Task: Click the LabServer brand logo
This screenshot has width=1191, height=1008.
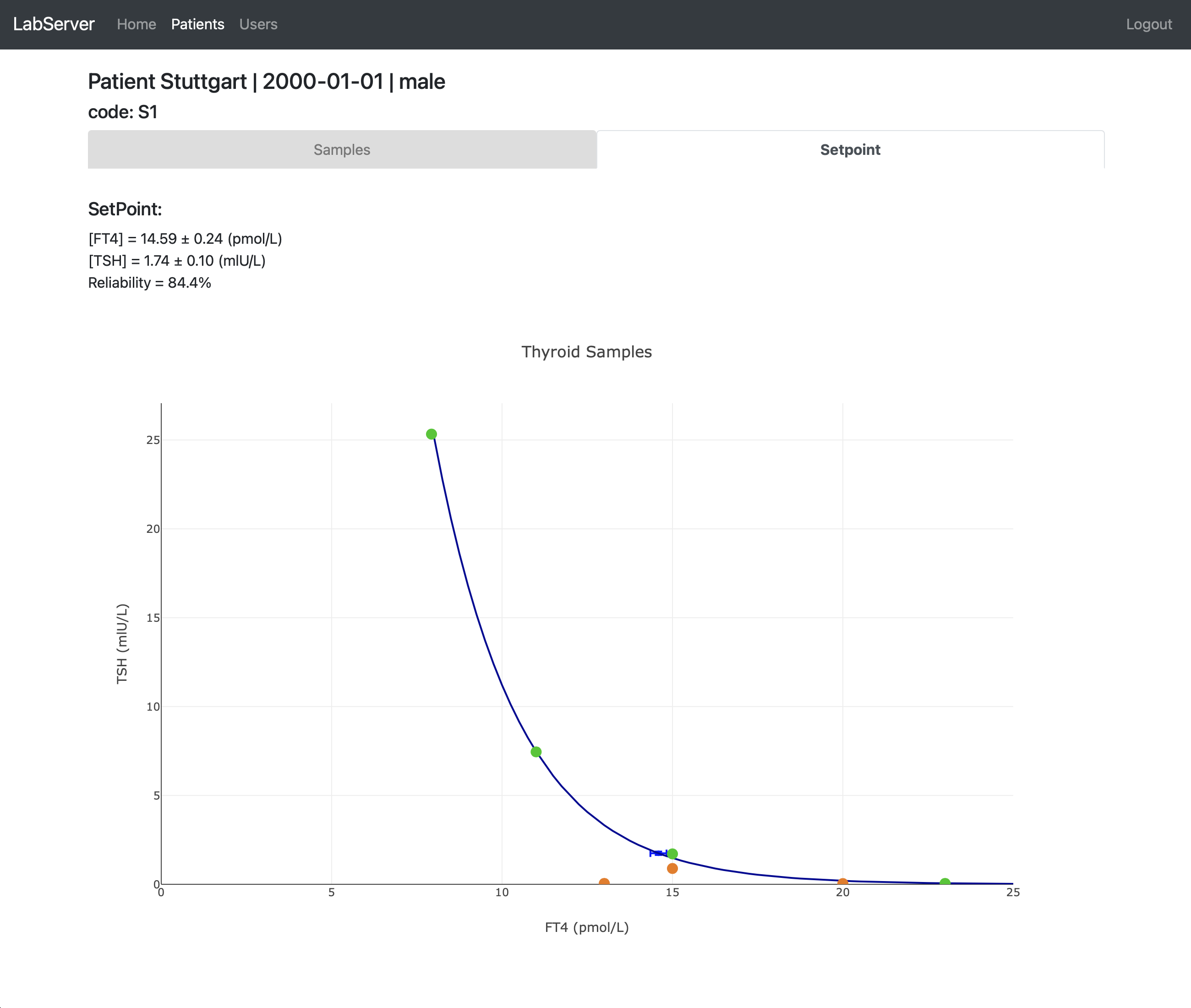Action: [54, 24]
